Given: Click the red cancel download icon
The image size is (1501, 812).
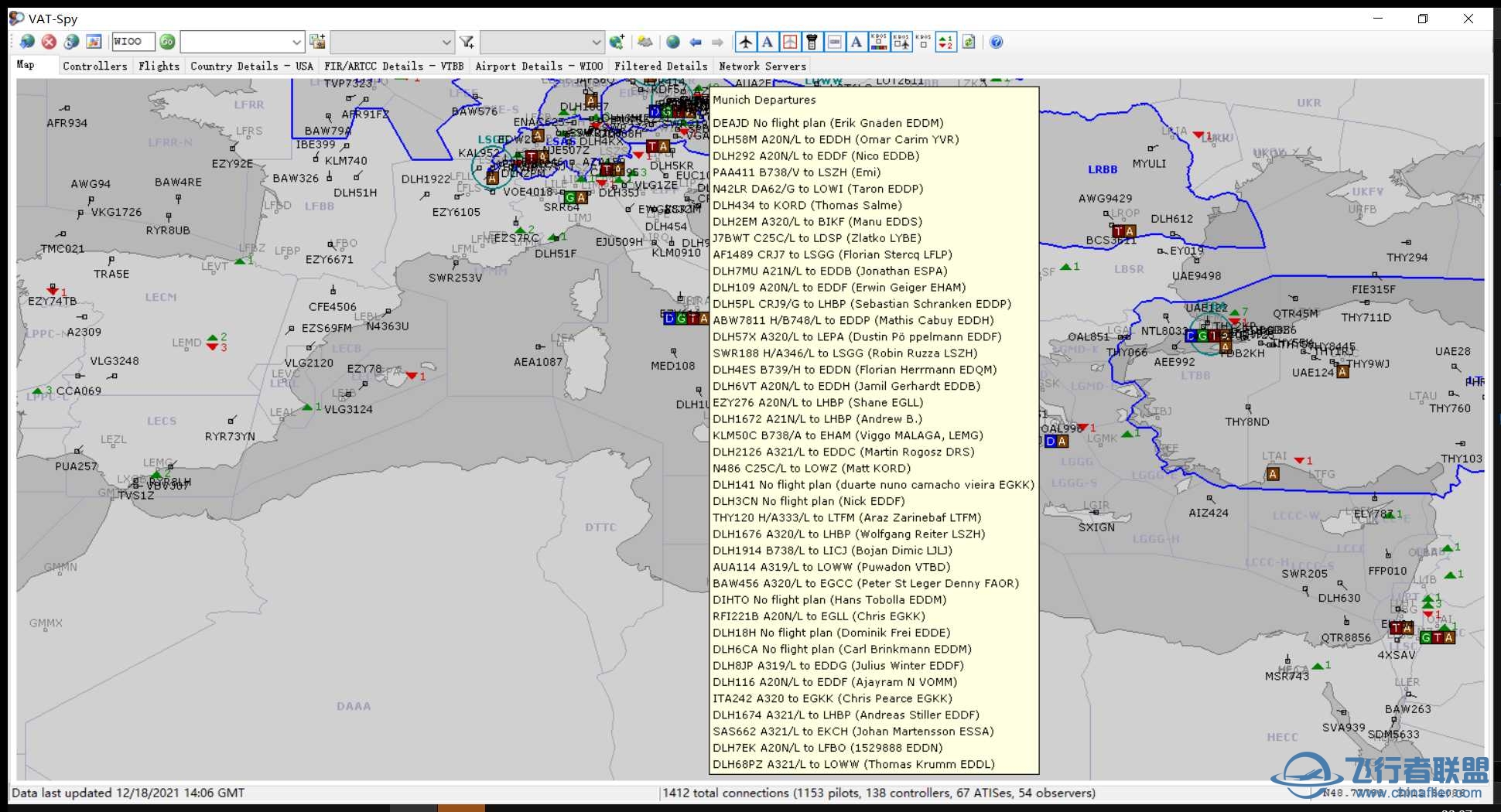Looking at the screenshot, I should (x=49, y=42).
